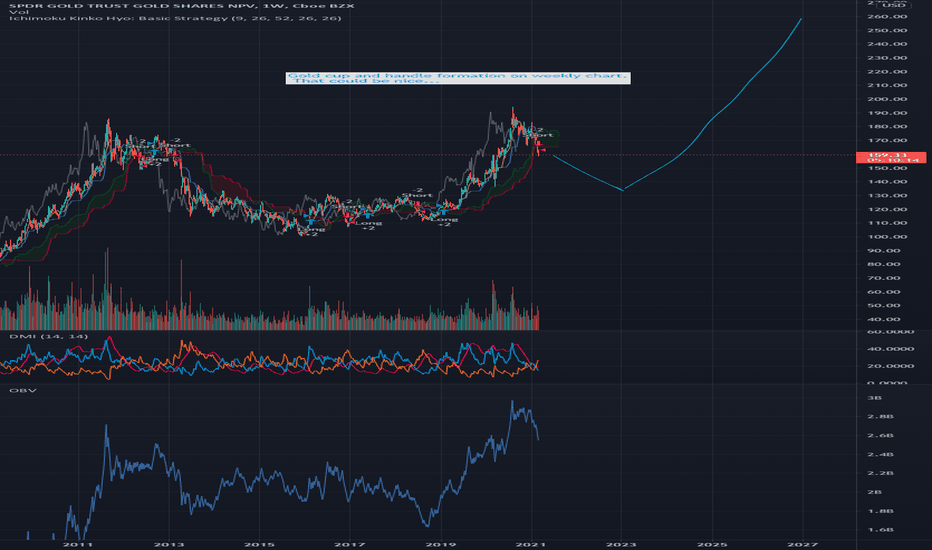Viewport: 932px width, 550px height.
Task: Click the 110.00 price axis label
Action: (x=887, y=223)
